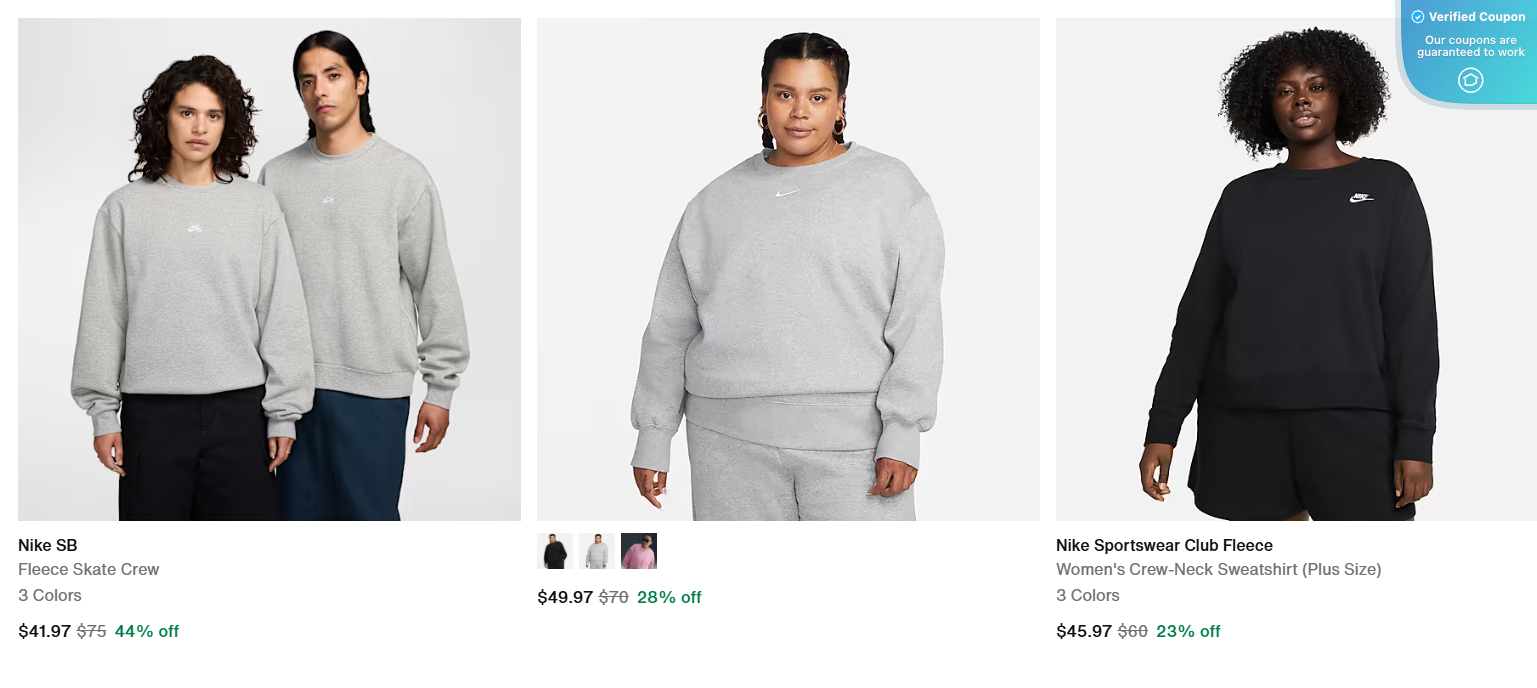The image size is (1537, 688).
Task: Click the house icon in the coupon banner
Action: tap(1469, 80)
